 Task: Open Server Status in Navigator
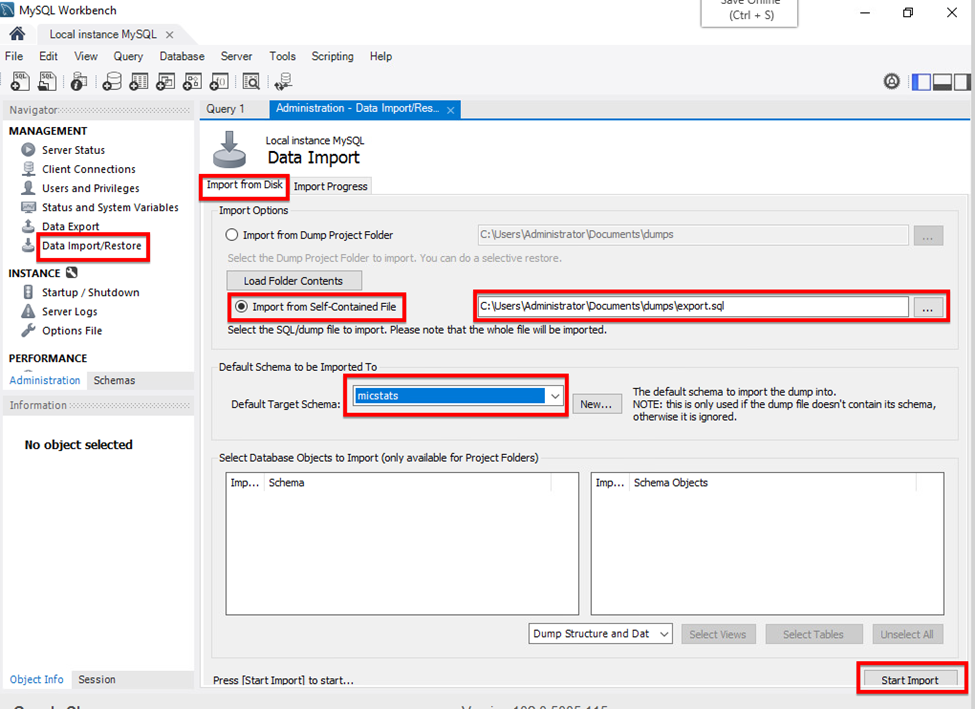73,150
